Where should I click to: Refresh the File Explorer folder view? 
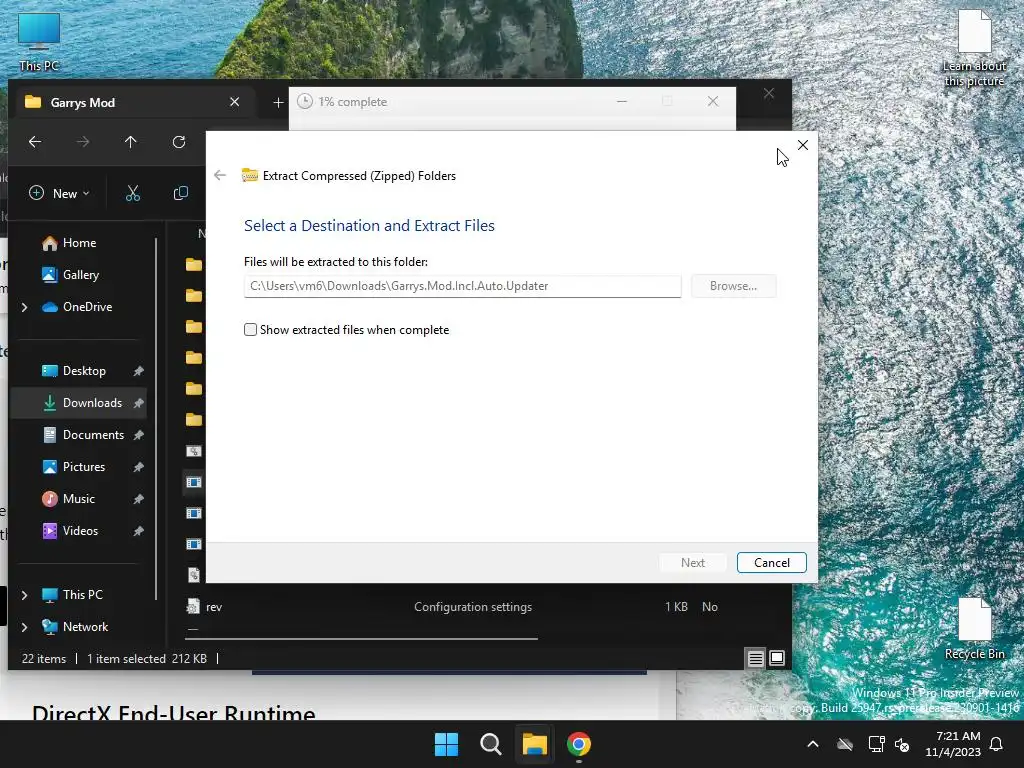[179, 142]
